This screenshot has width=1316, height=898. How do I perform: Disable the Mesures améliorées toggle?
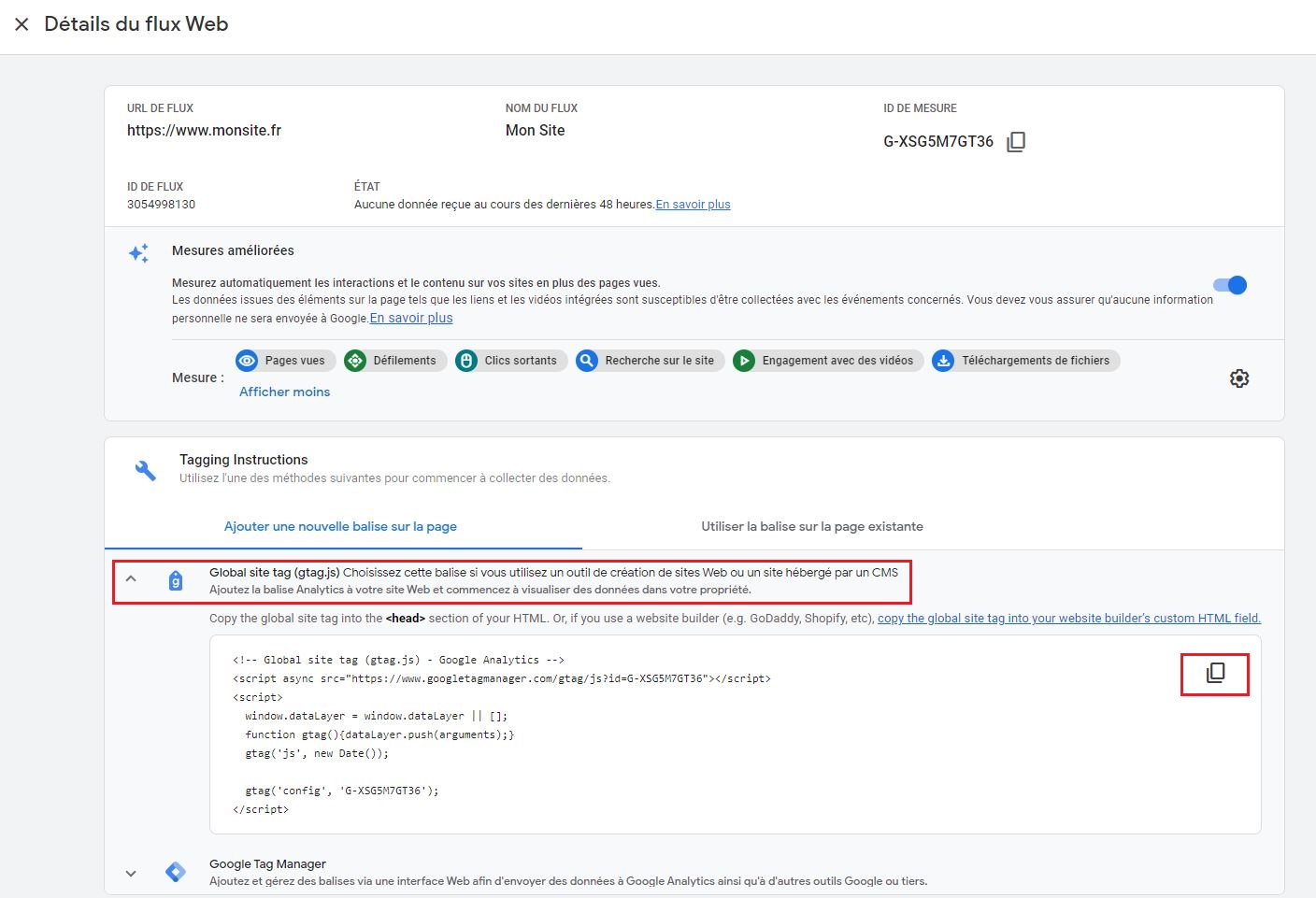click(x=1230, y=286)
